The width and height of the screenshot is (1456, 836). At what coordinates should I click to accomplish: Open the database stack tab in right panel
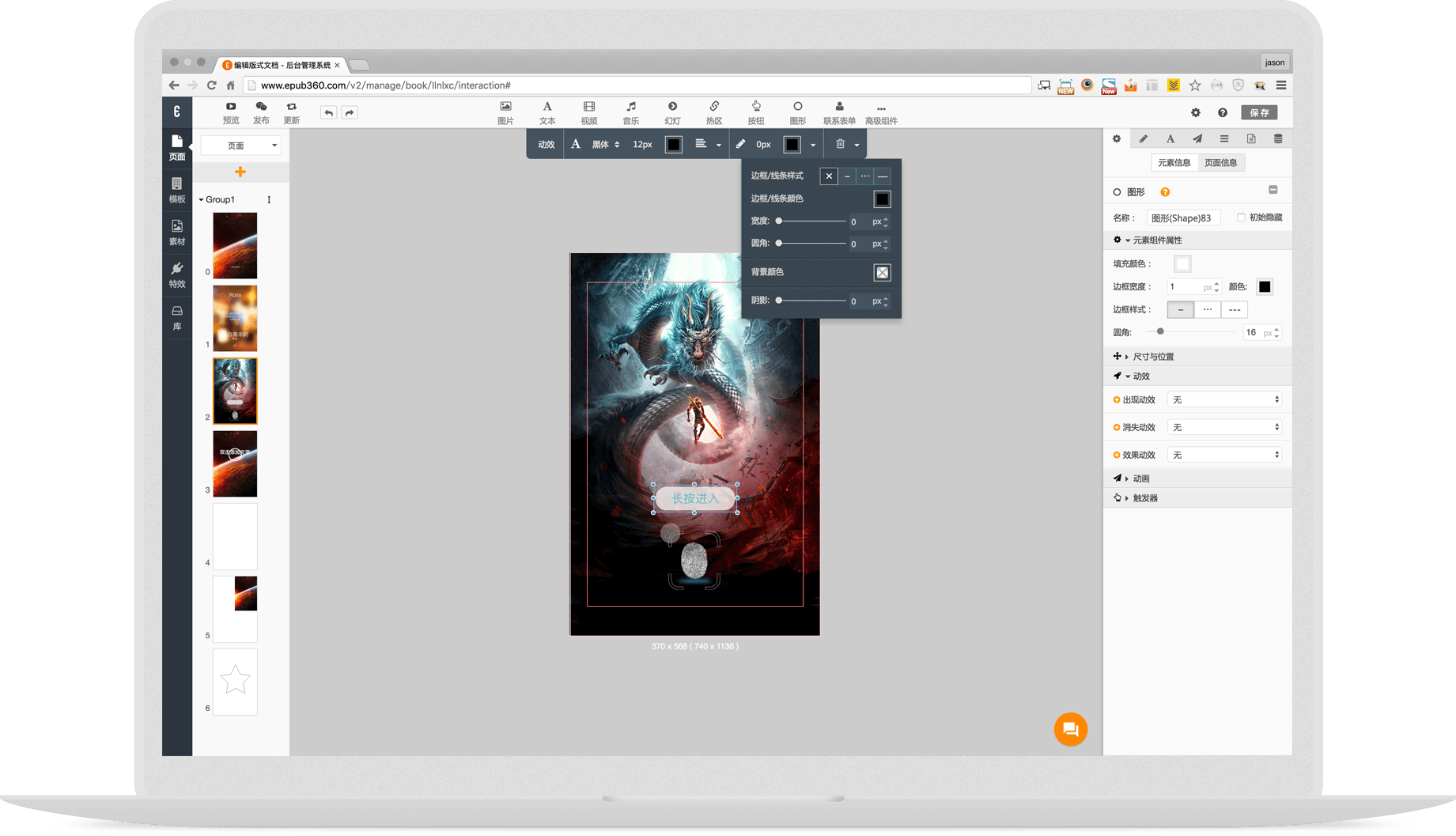point(1278,139)
